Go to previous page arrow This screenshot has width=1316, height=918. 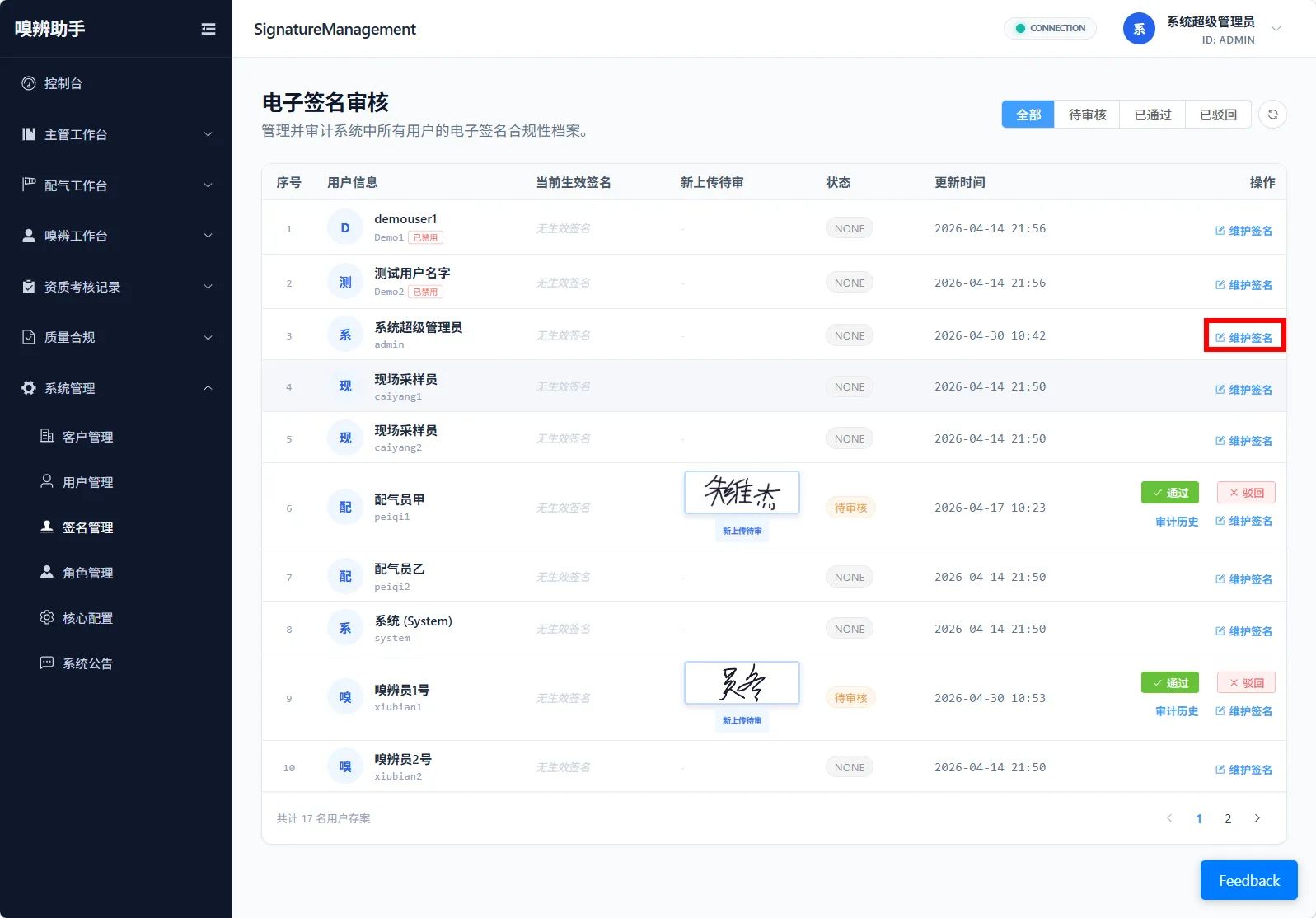click(x=1169, y=818)
